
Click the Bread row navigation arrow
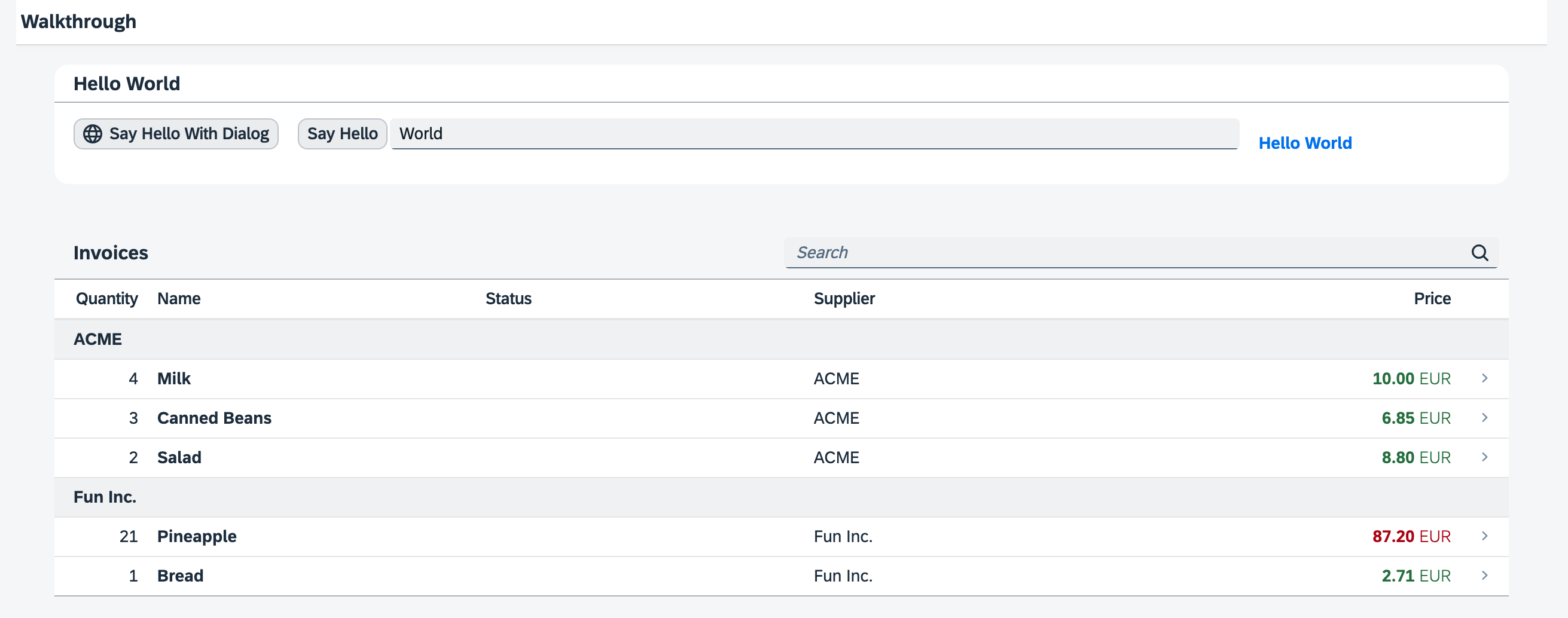(x=1485, y=576)
